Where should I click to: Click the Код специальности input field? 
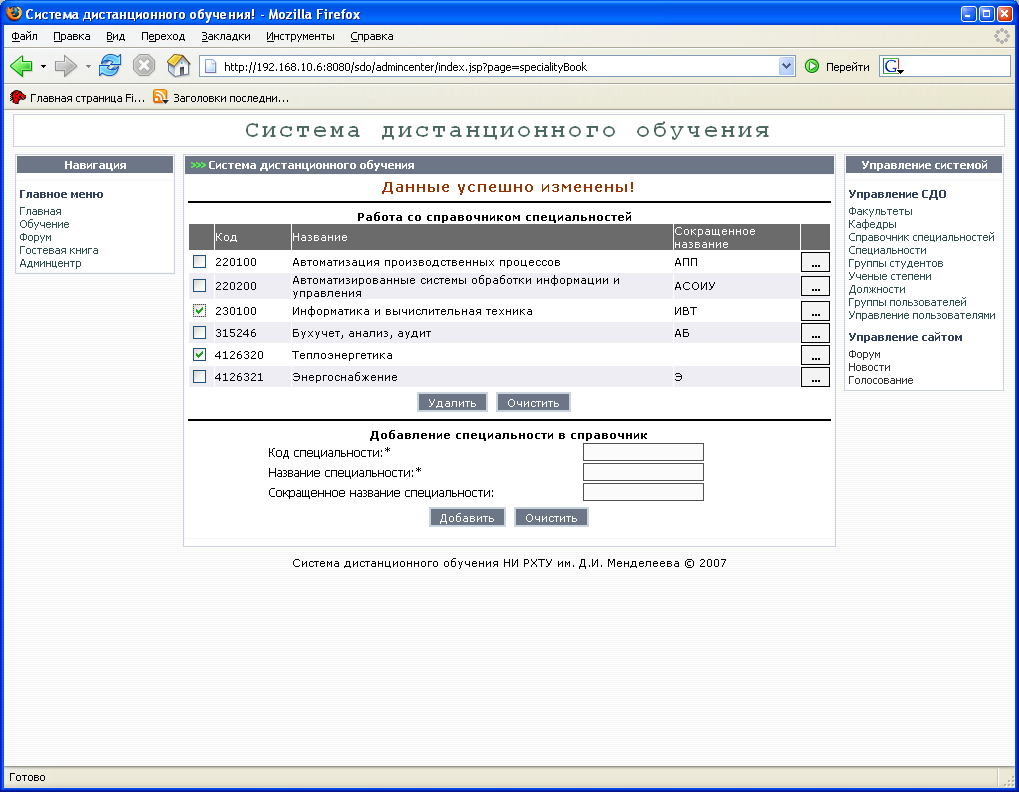pyautogui.click(x=643, y=452)
